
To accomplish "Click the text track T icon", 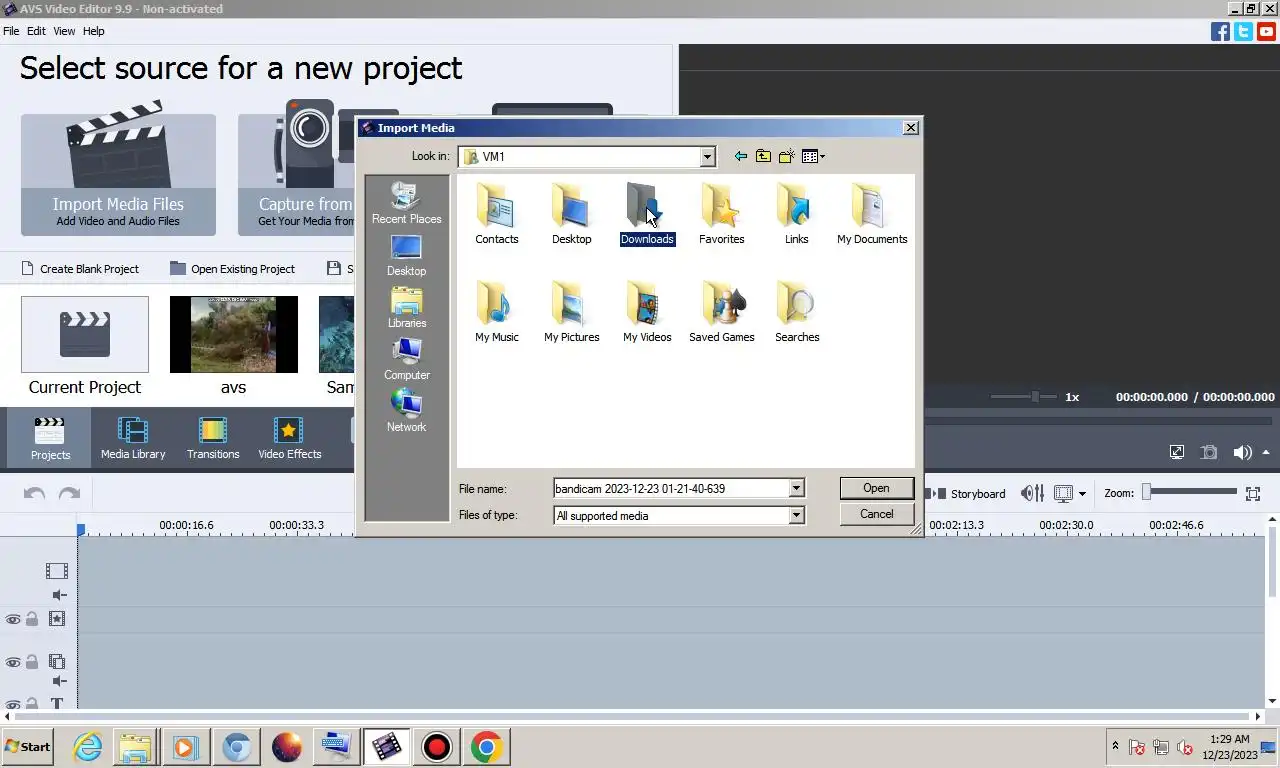I will click(x=57, y=704).
